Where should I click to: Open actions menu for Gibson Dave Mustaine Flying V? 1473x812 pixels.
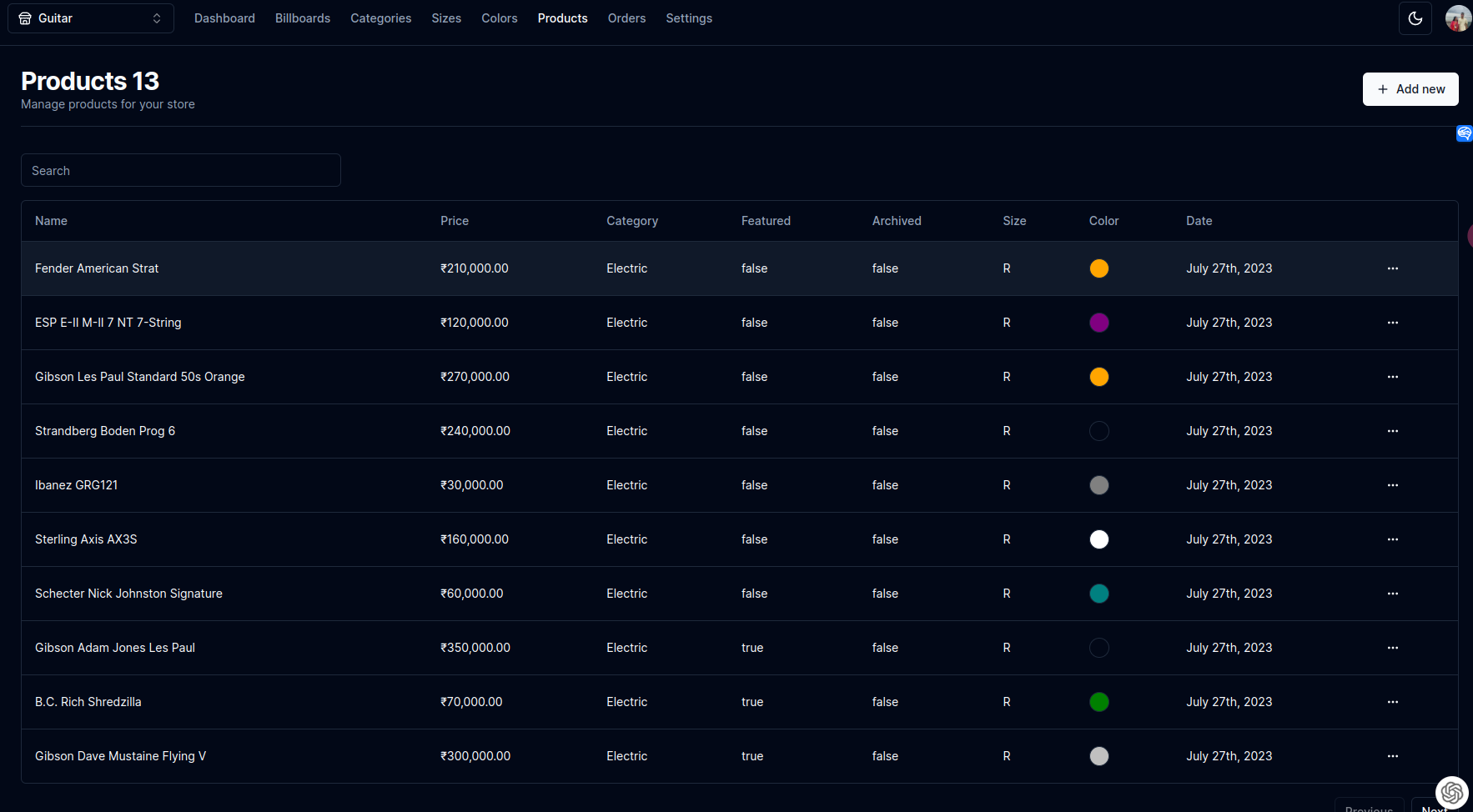[x=1392, y=756]
